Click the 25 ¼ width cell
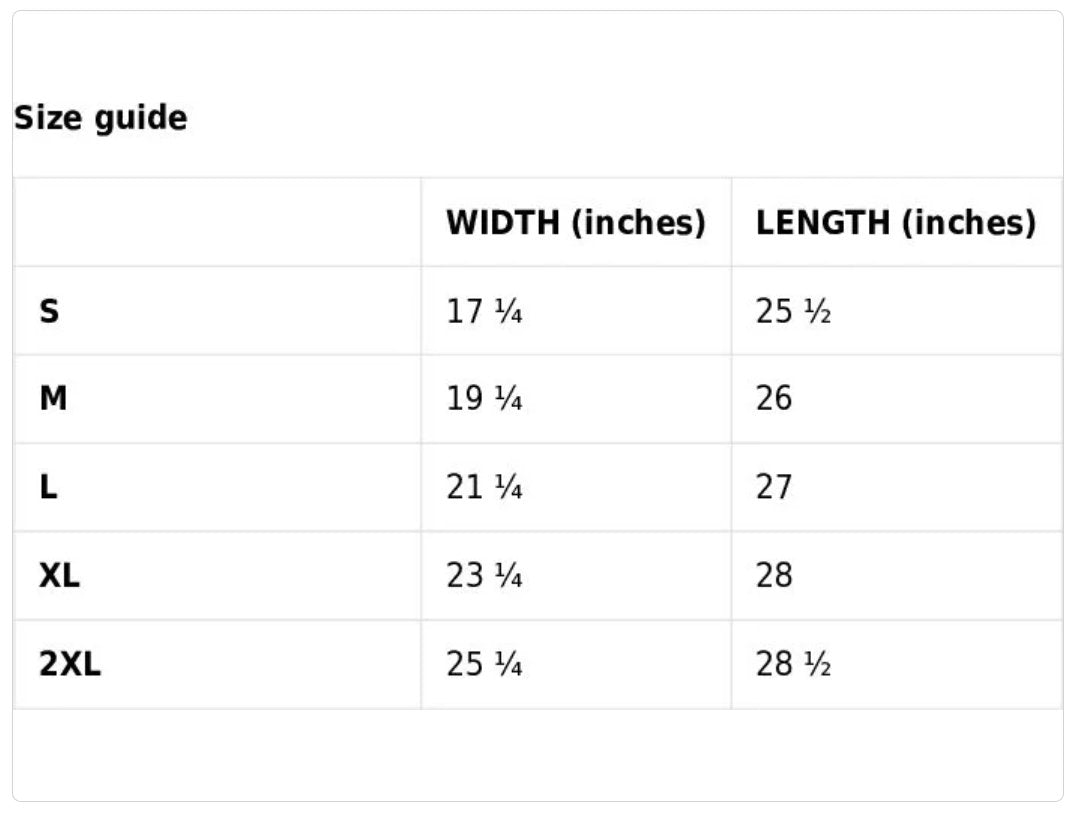 (484, 665)
